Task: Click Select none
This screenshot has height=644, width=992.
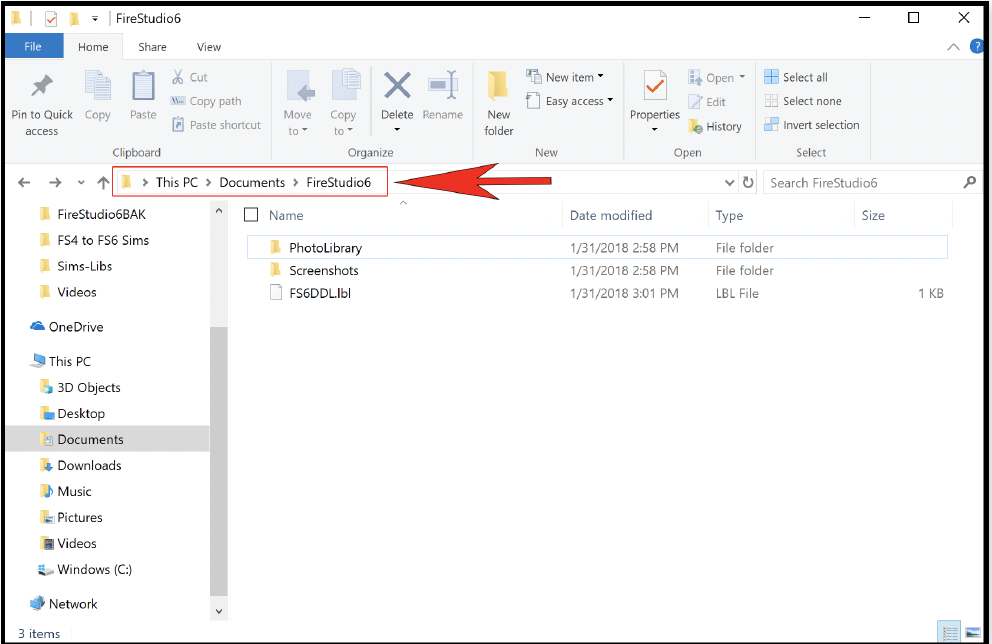Action: (803, 101)
